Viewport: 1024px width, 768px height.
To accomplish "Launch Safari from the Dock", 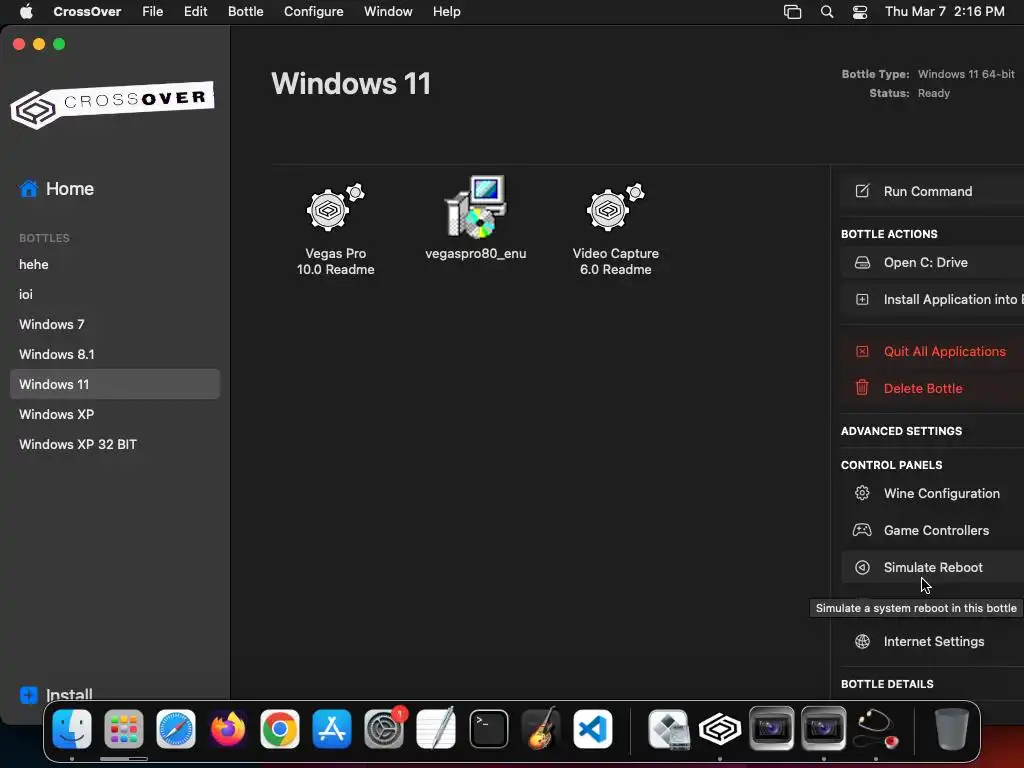I will pos(176,728).
